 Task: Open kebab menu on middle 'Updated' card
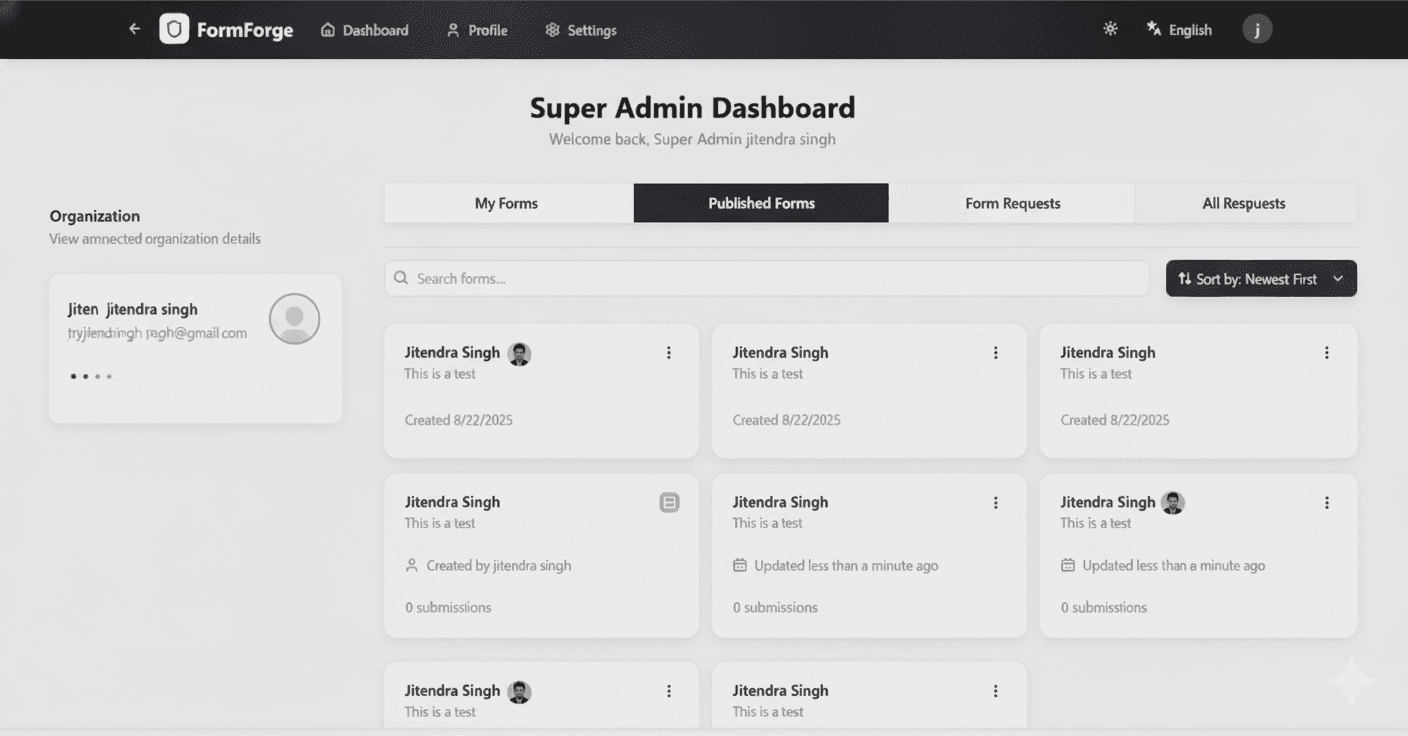tap(995, 503)
